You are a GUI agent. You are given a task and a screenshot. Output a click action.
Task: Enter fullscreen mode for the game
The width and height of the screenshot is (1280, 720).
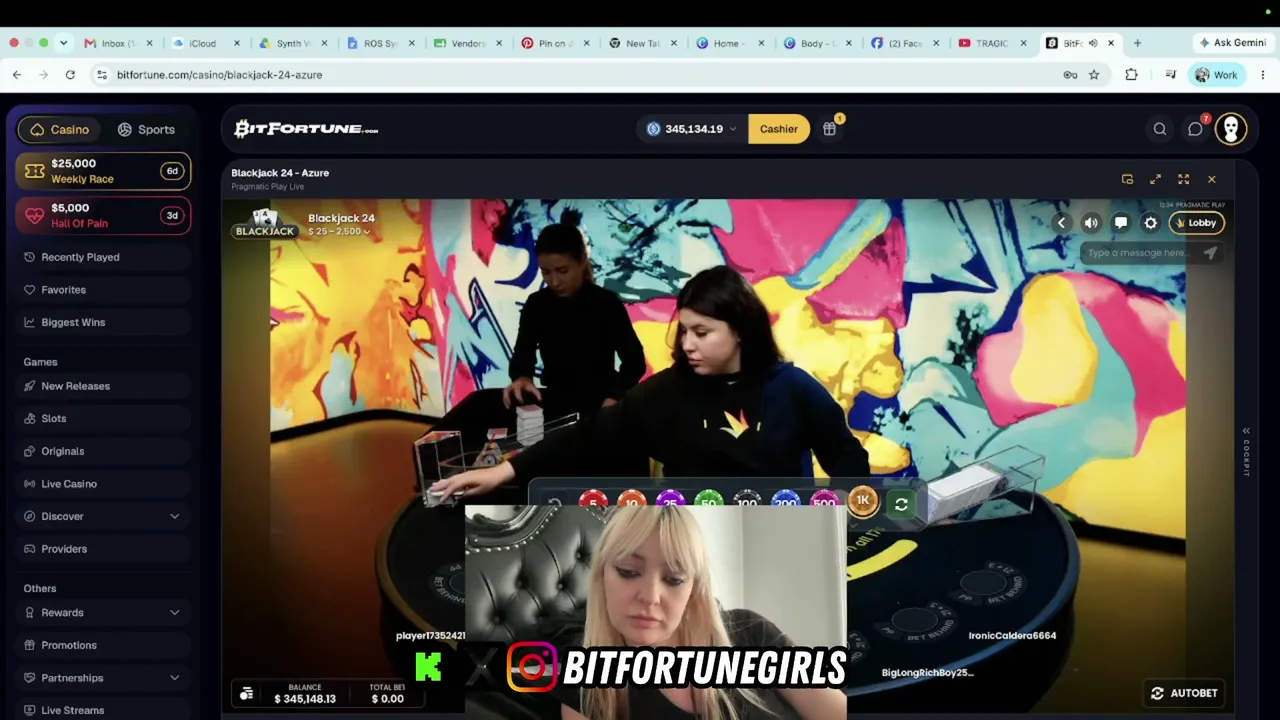coord(1183,179)
